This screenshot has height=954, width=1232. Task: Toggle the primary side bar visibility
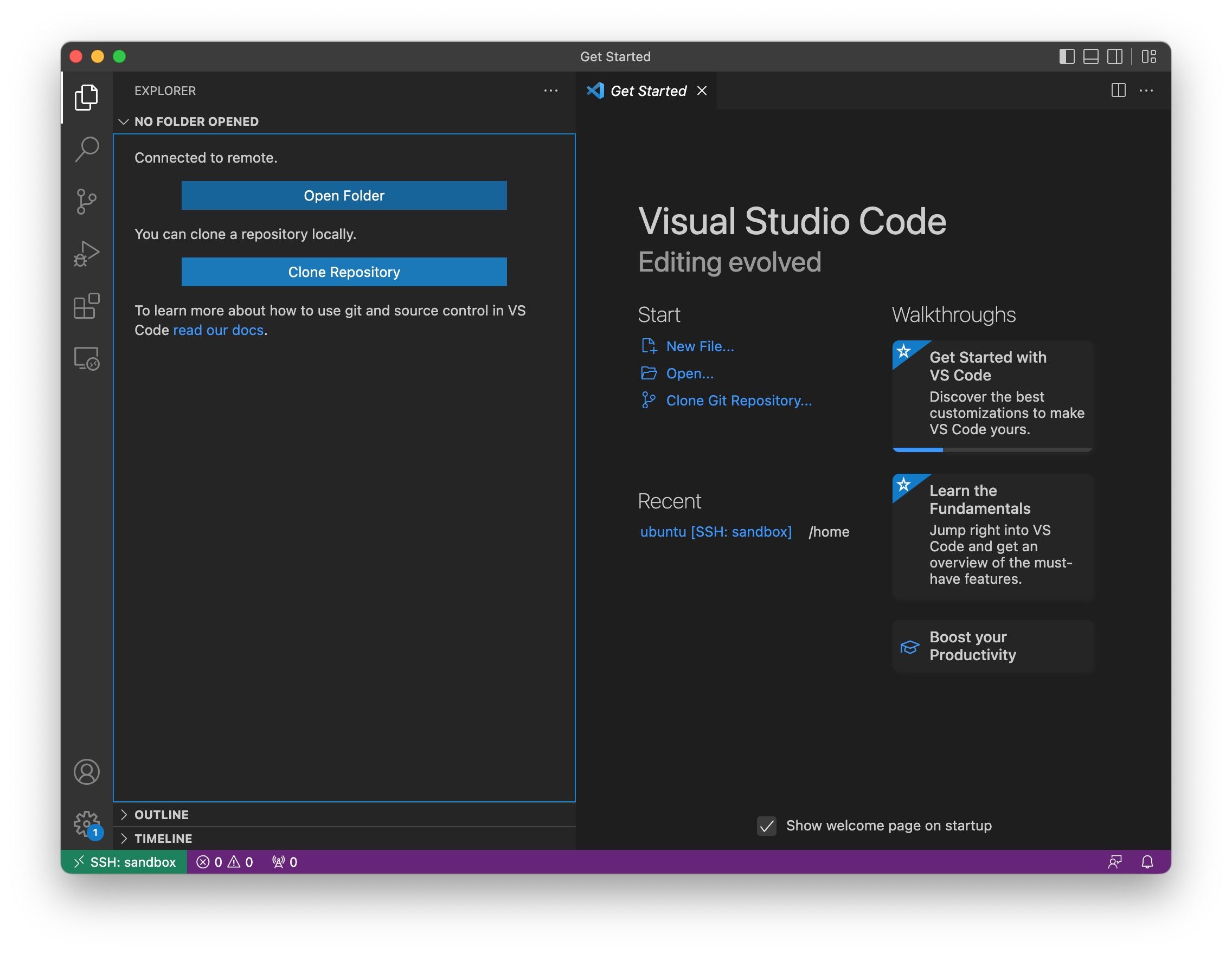tap(1066, 56)
